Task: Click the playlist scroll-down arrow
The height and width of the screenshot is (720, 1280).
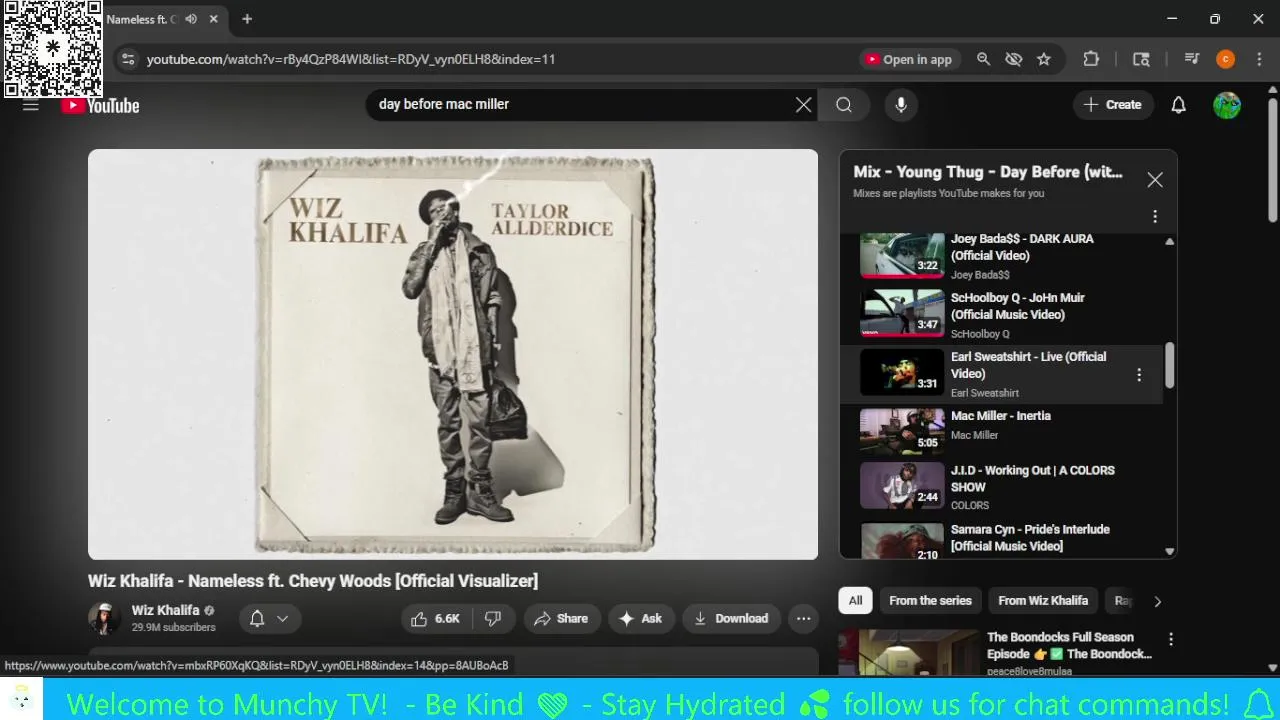Action: (x=1169, y=551)
